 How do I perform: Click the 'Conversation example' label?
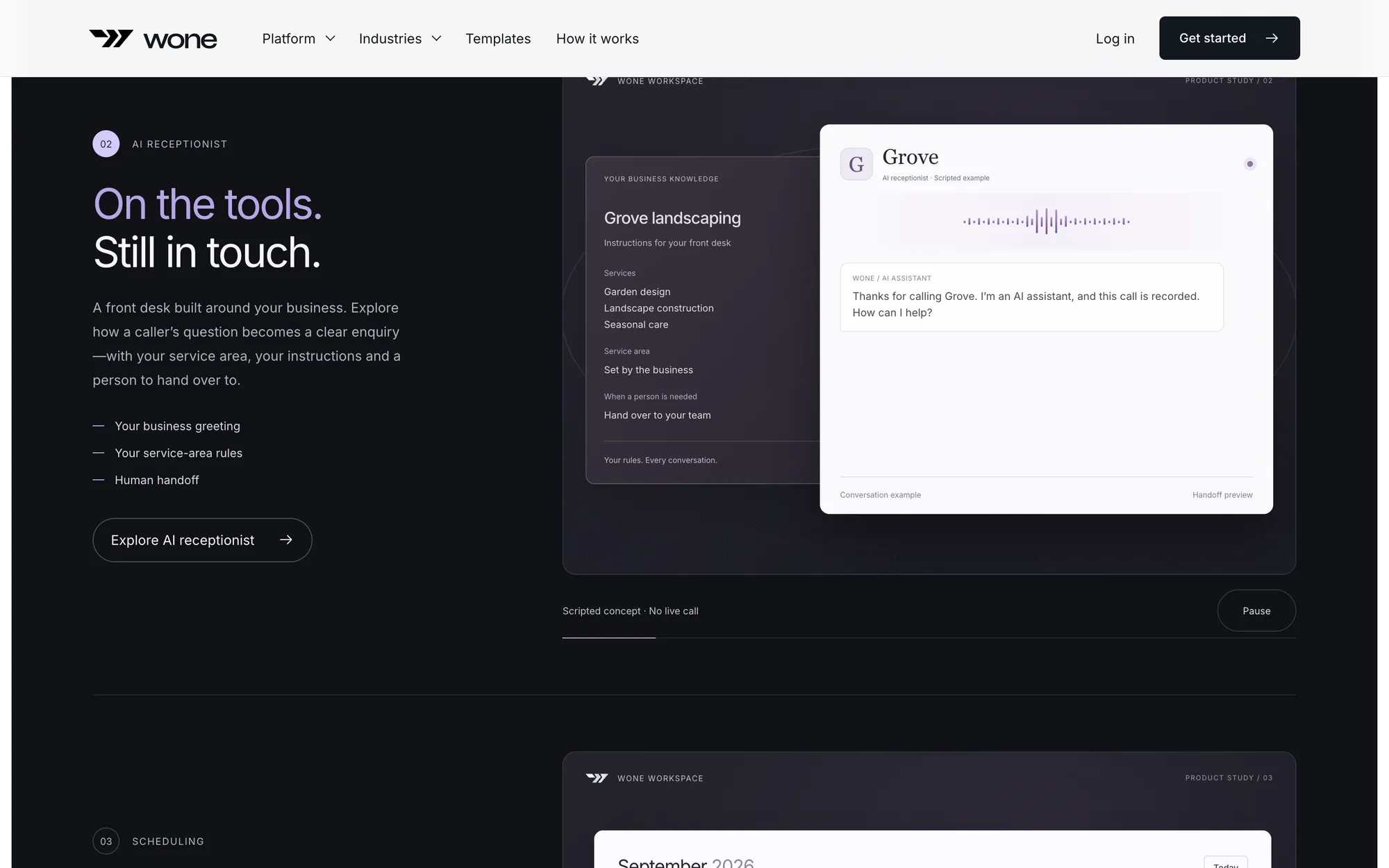(880, 495)
